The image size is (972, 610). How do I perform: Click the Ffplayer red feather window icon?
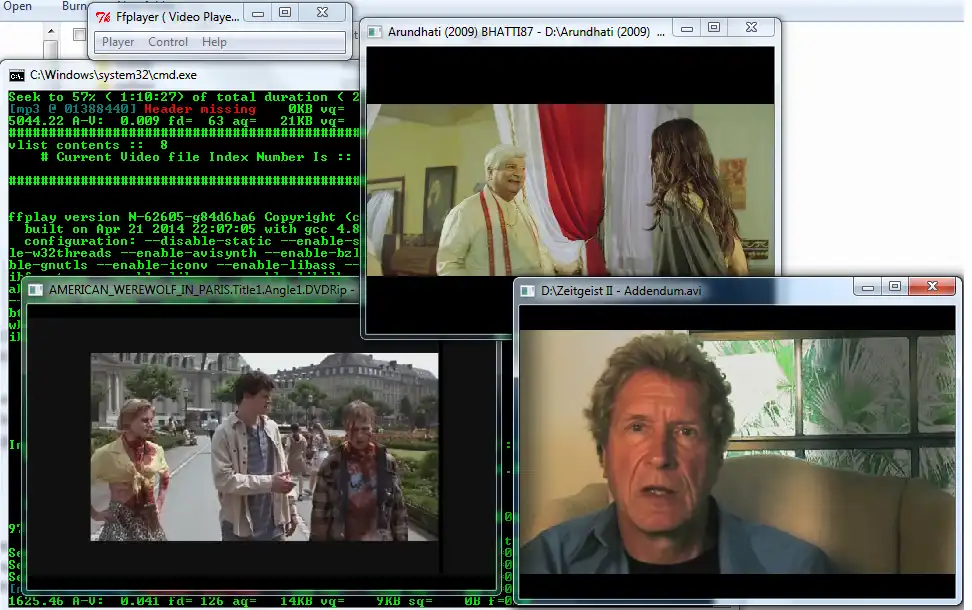103,17
